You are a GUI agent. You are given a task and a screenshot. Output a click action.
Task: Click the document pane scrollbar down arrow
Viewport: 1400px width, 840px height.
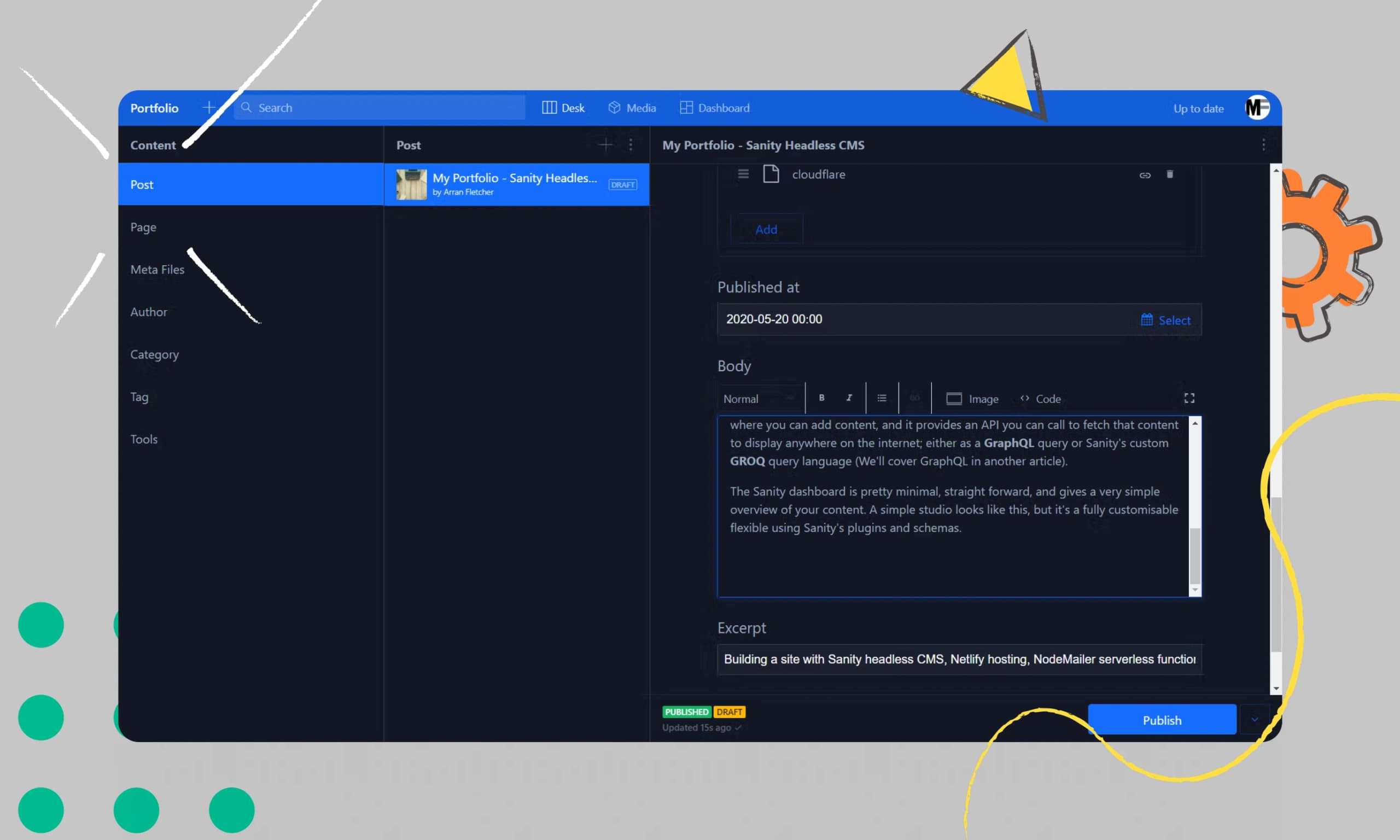[1275, 689]
